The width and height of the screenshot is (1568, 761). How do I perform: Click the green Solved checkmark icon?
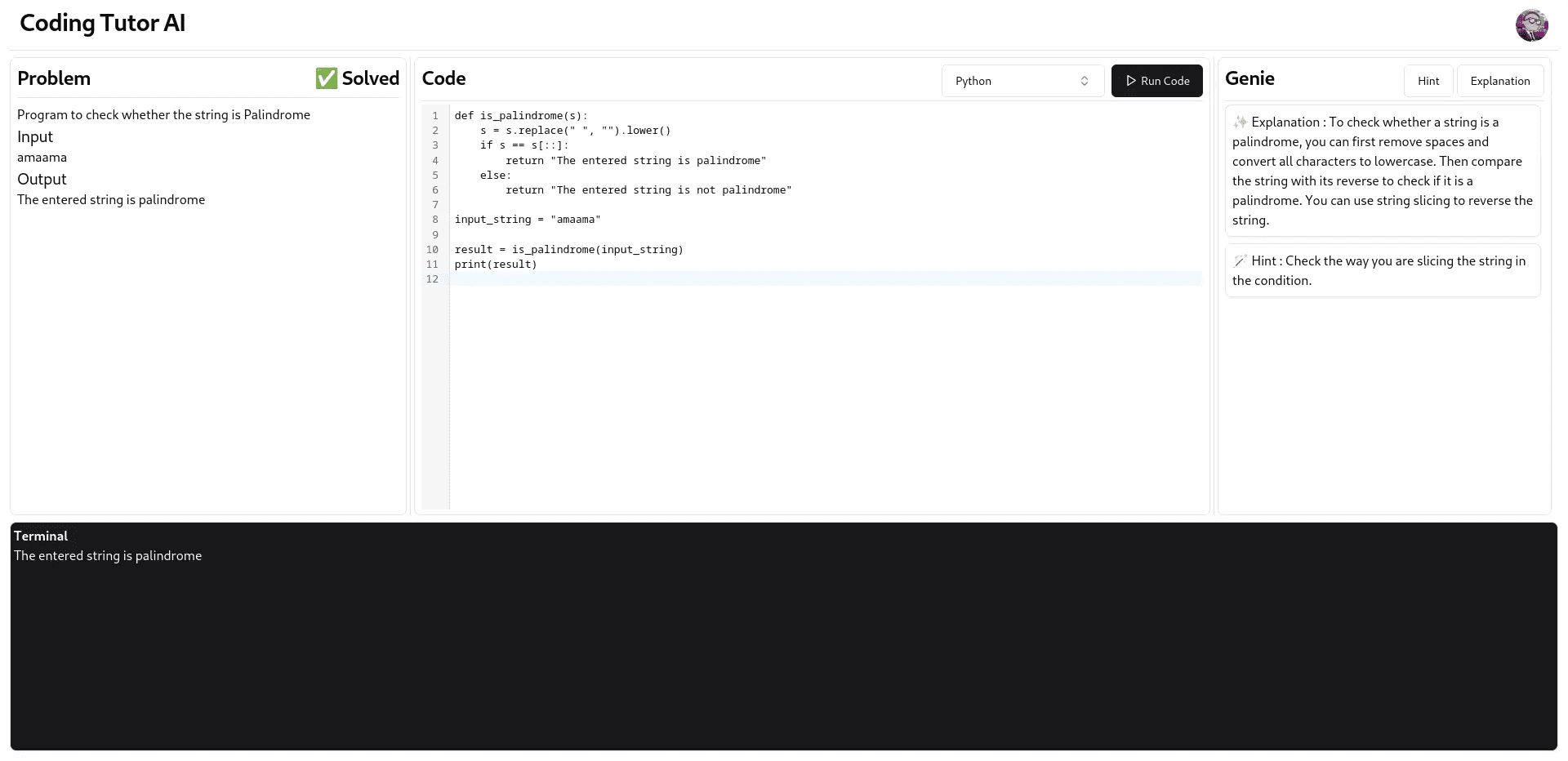point(327,78)
